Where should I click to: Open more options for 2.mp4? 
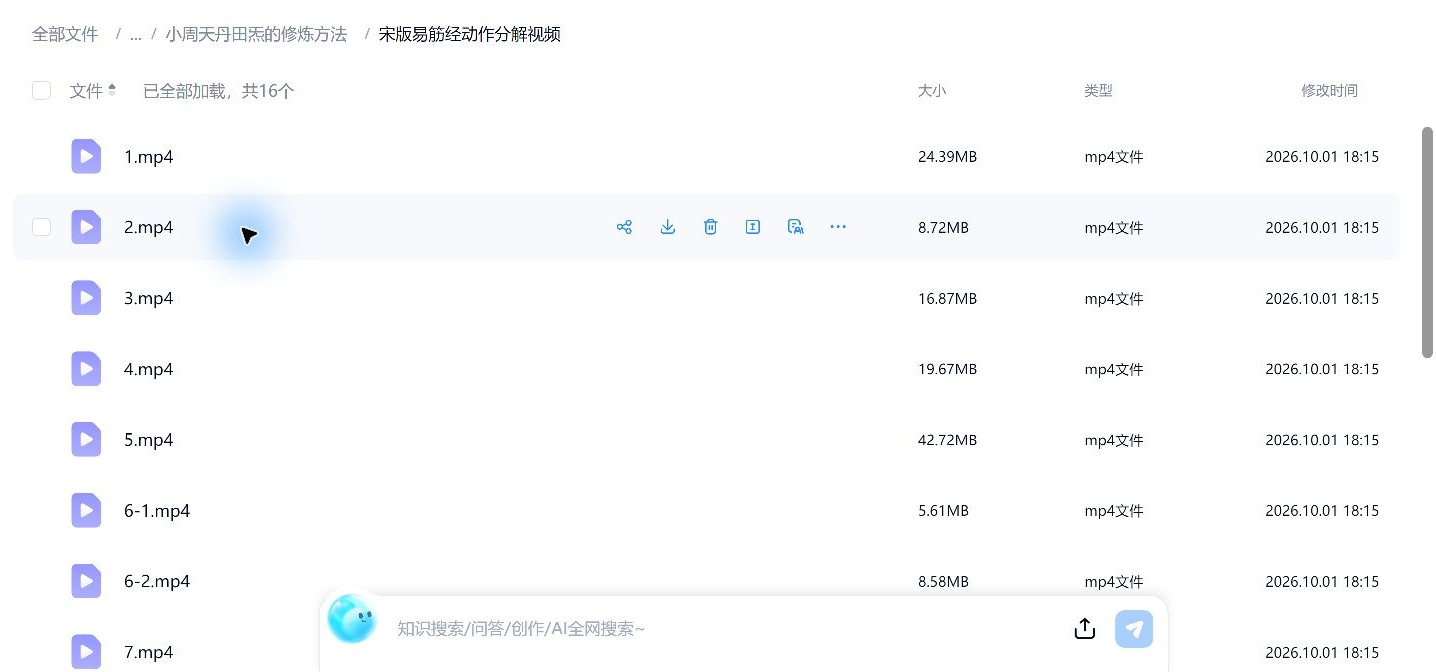[x=838, y=227]
